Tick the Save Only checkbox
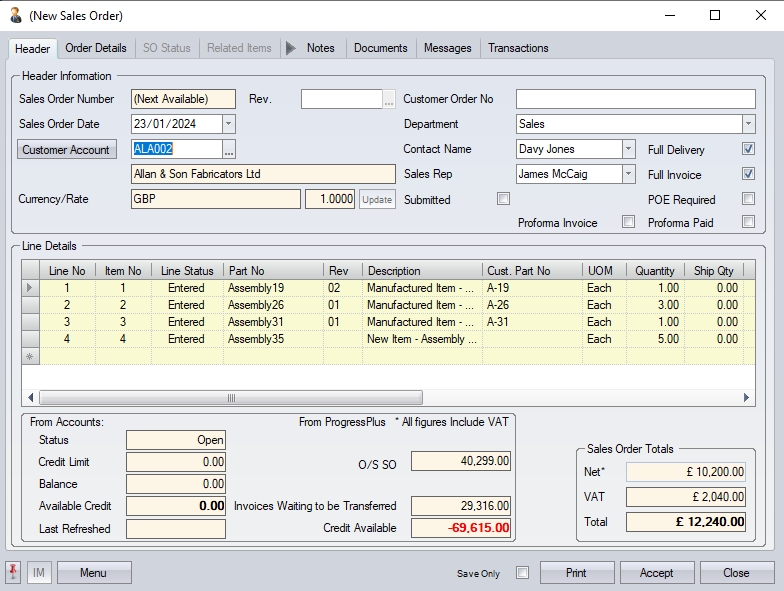The image size is (784, 591). click(522, 573)
